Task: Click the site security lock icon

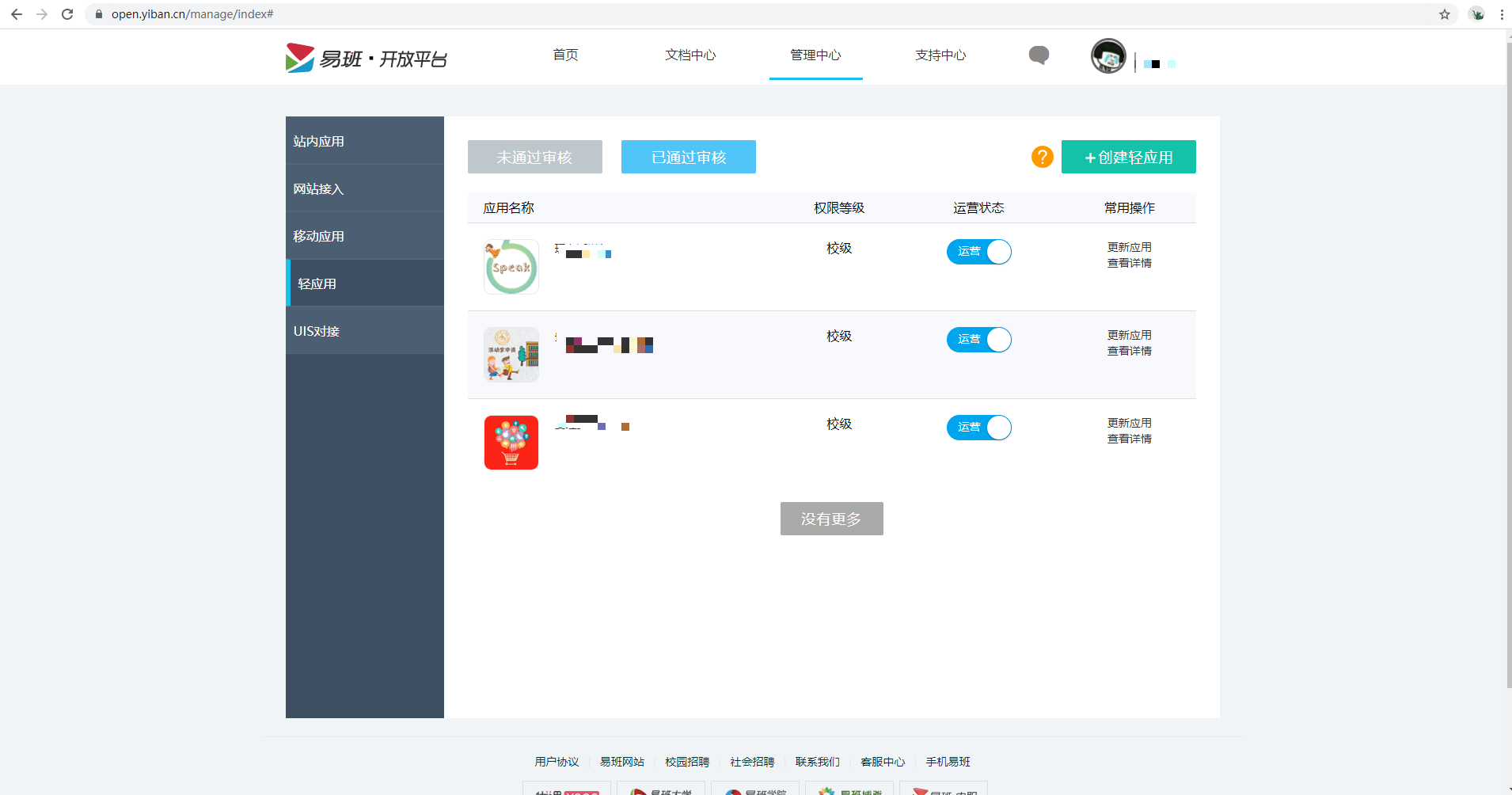Action: (x=98, y=13)
